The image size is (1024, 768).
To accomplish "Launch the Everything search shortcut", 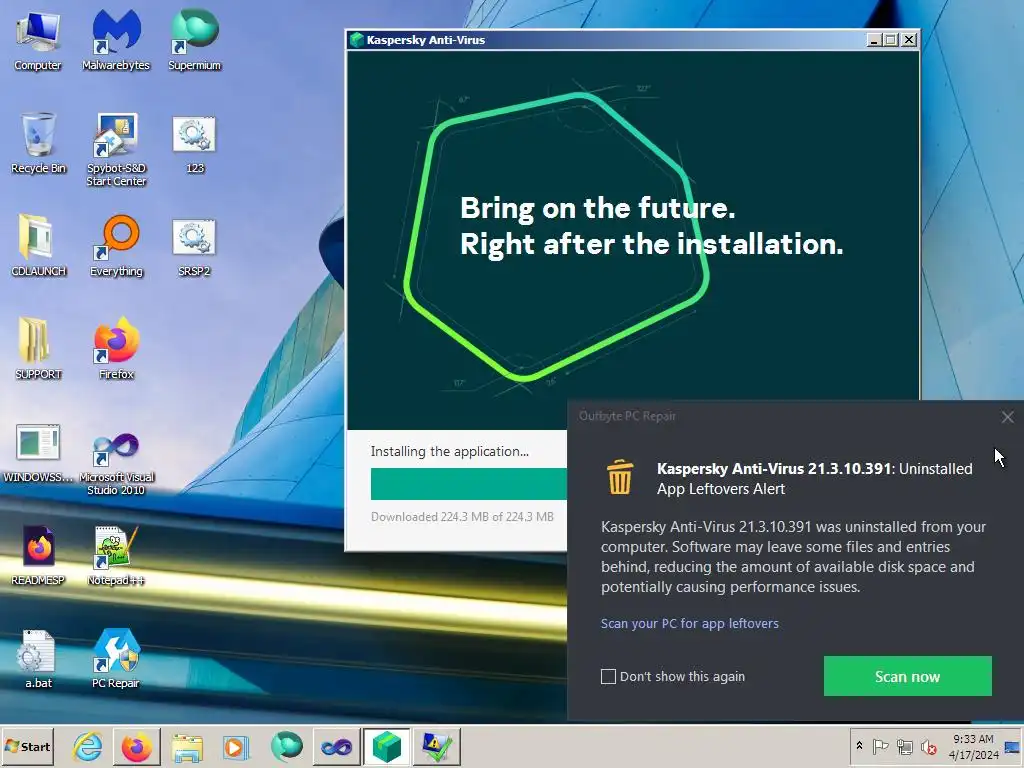I will [116, 246].
